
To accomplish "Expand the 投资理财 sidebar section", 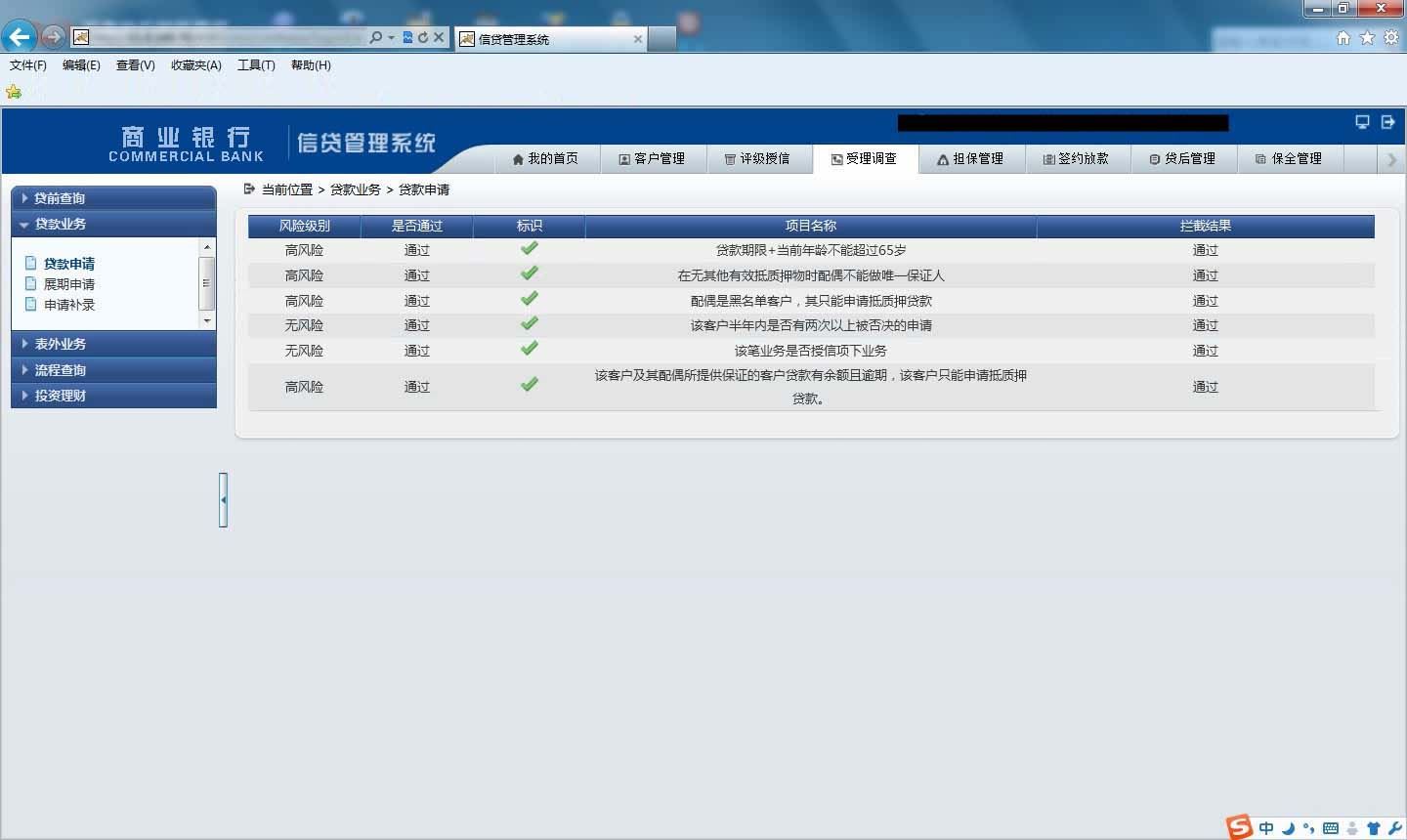I will pyautogui.click(x=113, y=396).
